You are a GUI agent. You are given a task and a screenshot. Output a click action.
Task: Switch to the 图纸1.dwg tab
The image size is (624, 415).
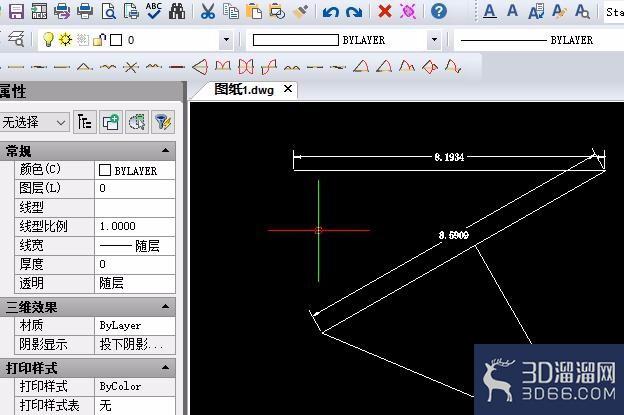tap(244, 90)
